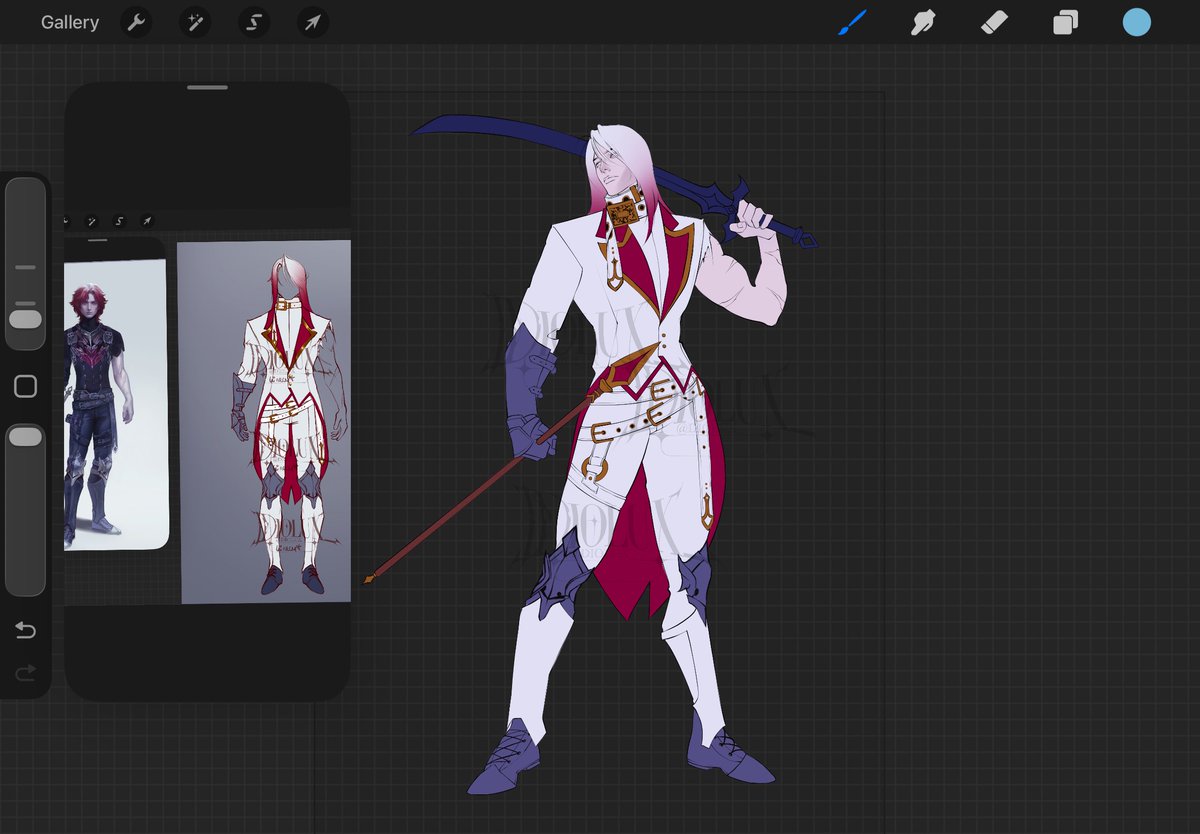Click the brush size slider handle
The image size is (1200, 834).
25,319
